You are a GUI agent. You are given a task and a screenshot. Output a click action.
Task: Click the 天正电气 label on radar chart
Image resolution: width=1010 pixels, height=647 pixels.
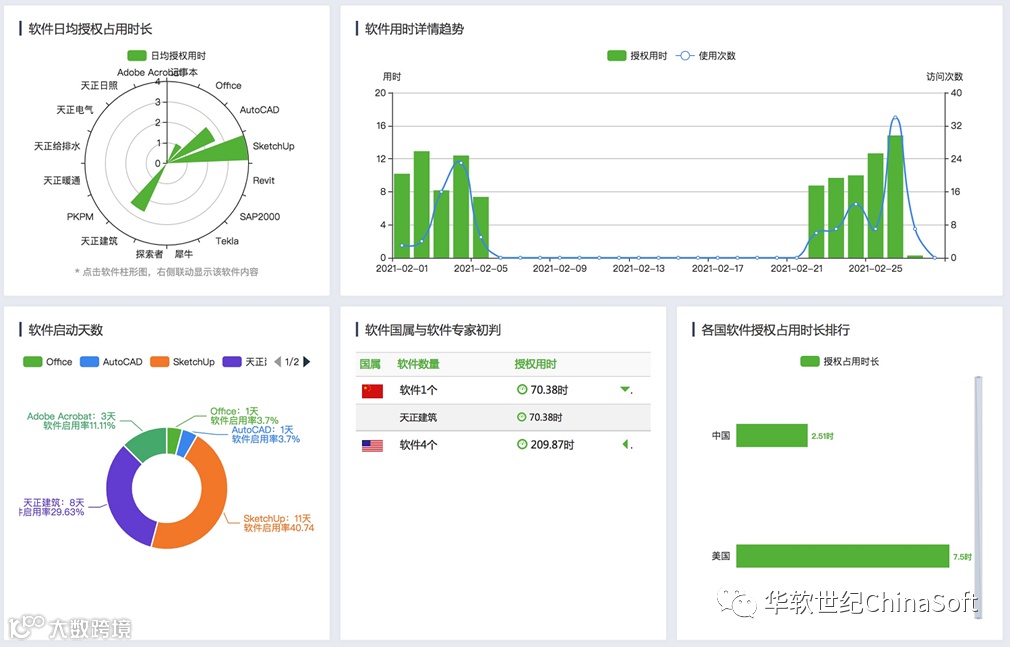[x=75, y=110]
